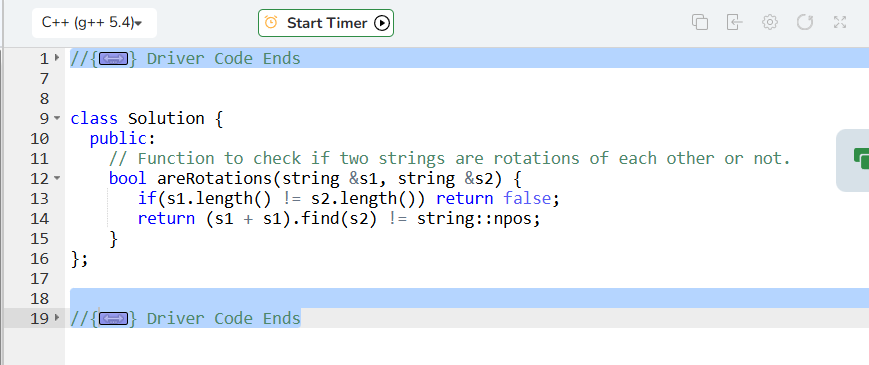This screenshot has height=365, width=869.
Task: Click line number 13 in the gutter
Action: pyautogui.click(x=39, y=198)
